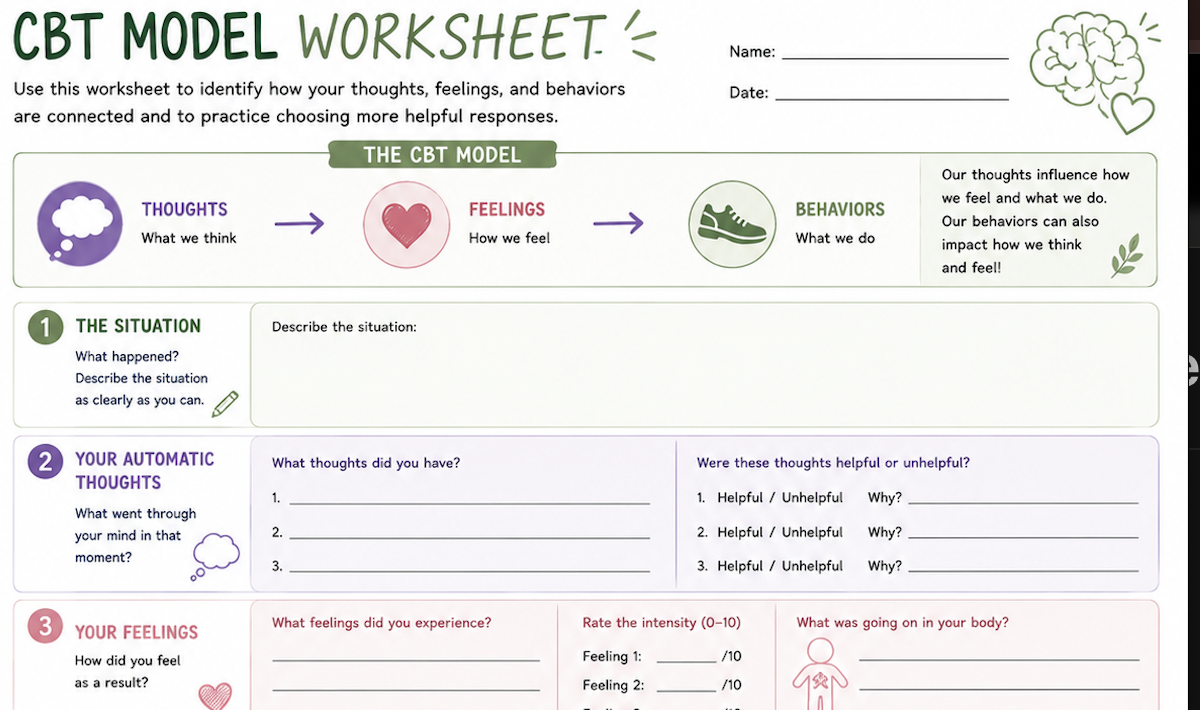Click the green shoe Behaviors icon
The width and height of the screenshot is (1200, 710).
point(732,223)
